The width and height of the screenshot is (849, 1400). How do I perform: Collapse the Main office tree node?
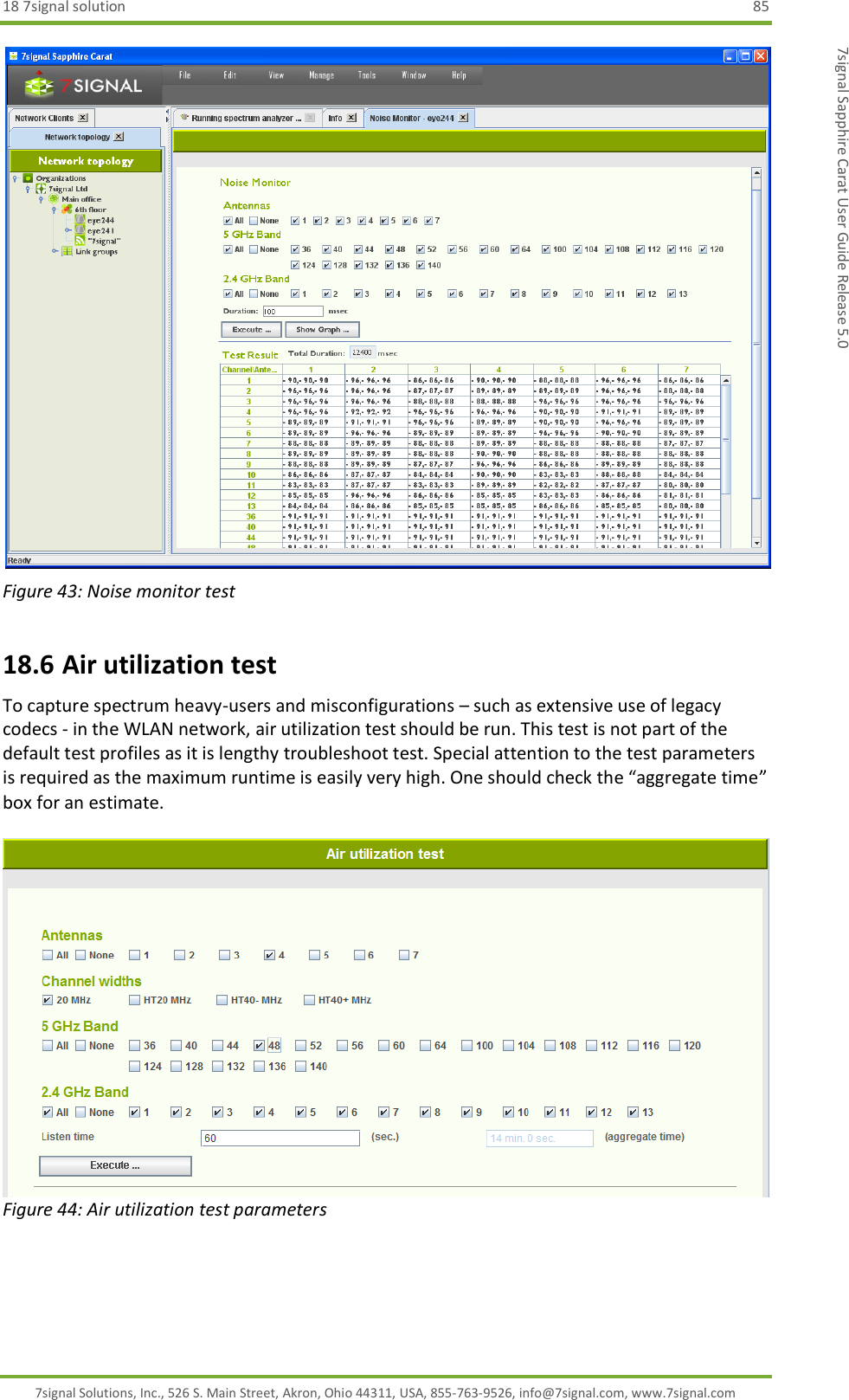pos(41,199)
